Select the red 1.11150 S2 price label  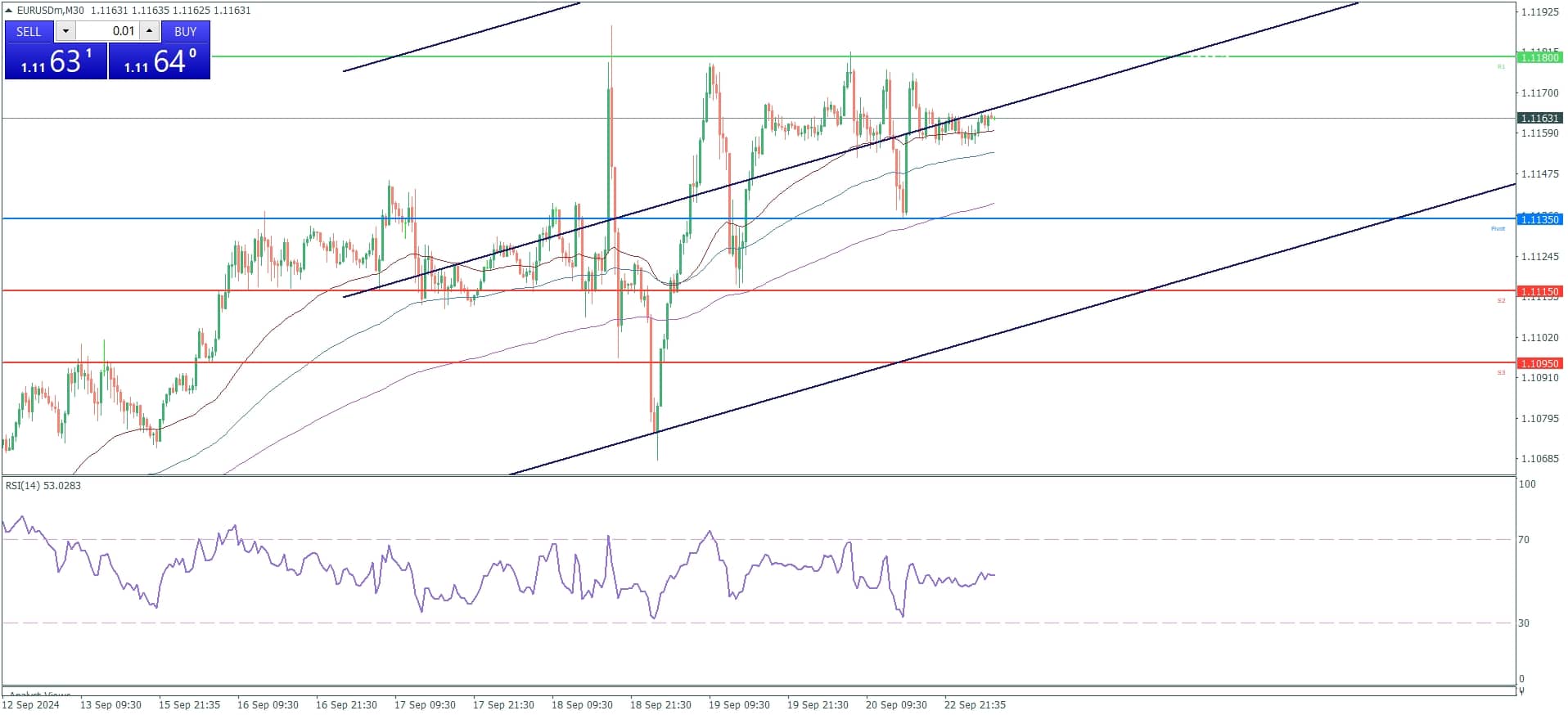tap(1539, 291)
